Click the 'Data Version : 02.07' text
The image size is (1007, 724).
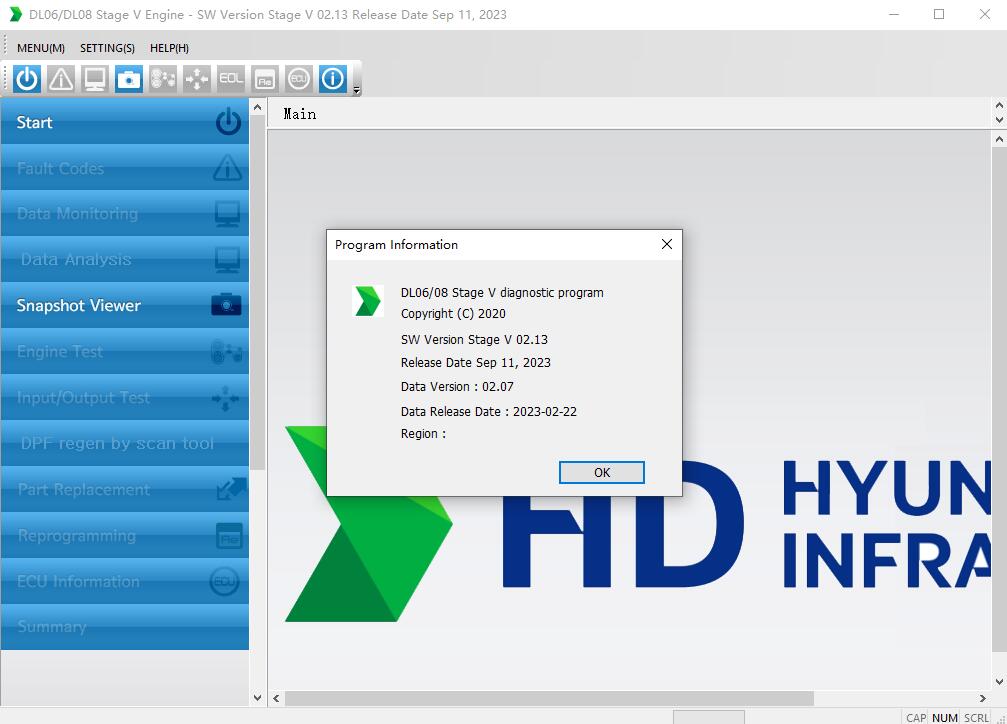pos(457,387)
